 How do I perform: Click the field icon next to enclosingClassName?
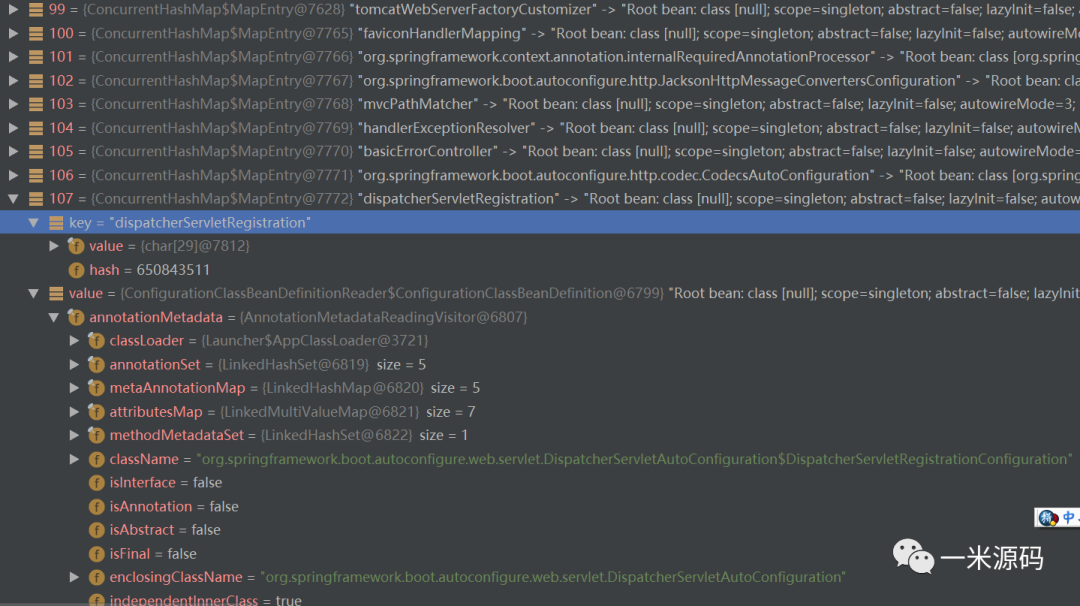click(96, 577)
